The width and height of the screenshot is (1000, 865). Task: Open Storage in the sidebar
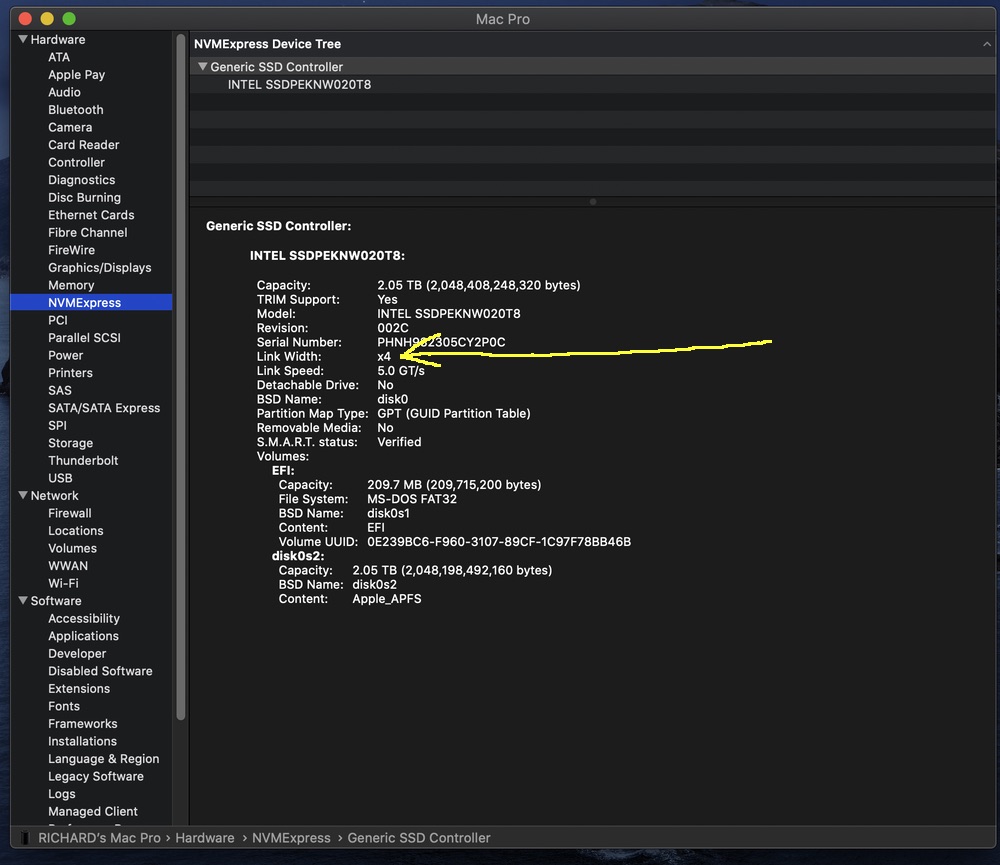click(x=70, y=443)
